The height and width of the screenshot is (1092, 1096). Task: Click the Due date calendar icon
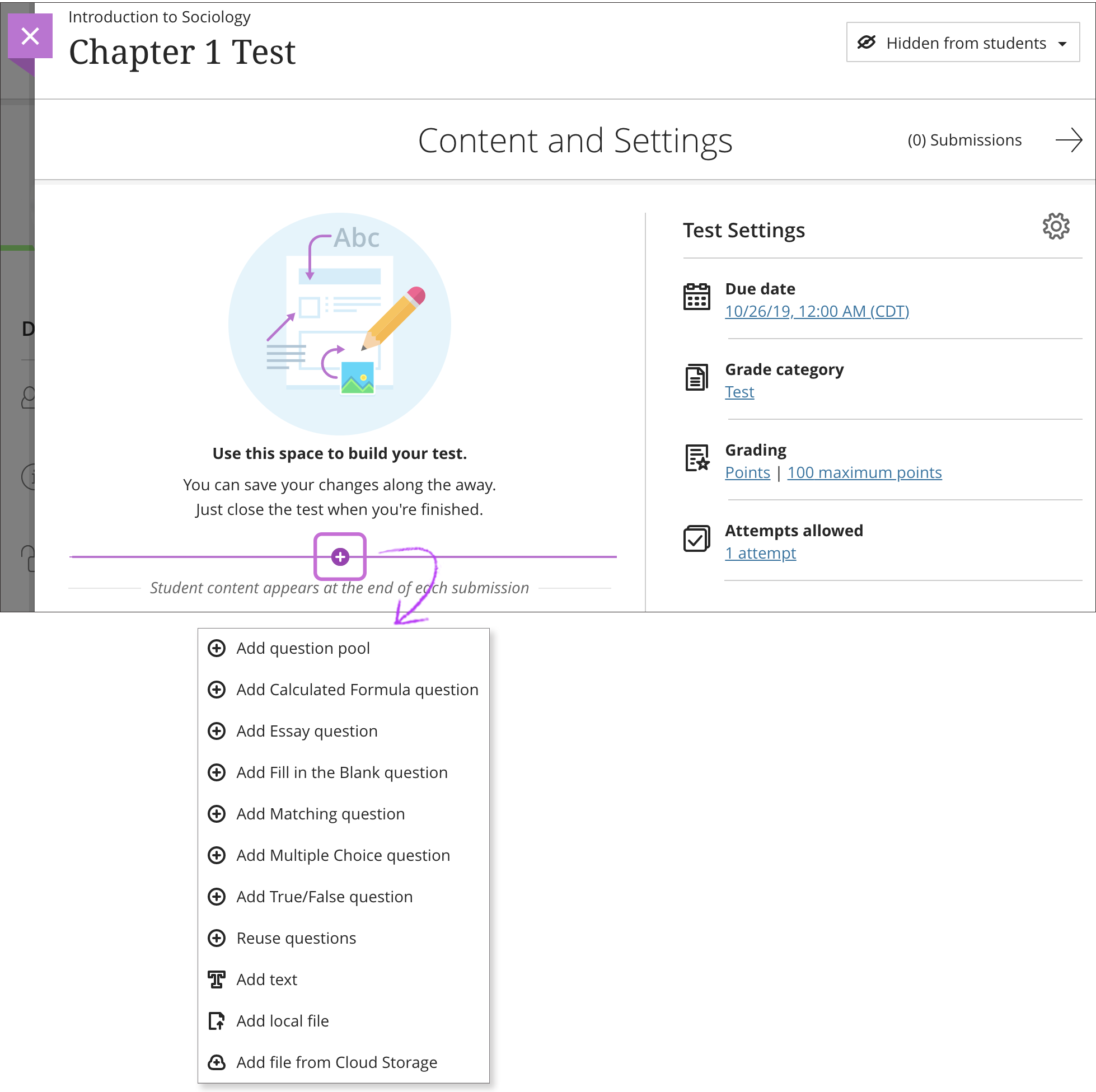point(697,296)
